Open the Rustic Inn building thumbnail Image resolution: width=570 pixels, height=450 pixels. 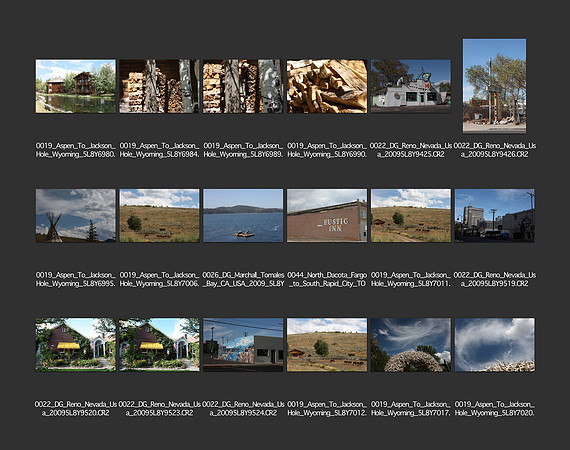click(x=327, y=216)
